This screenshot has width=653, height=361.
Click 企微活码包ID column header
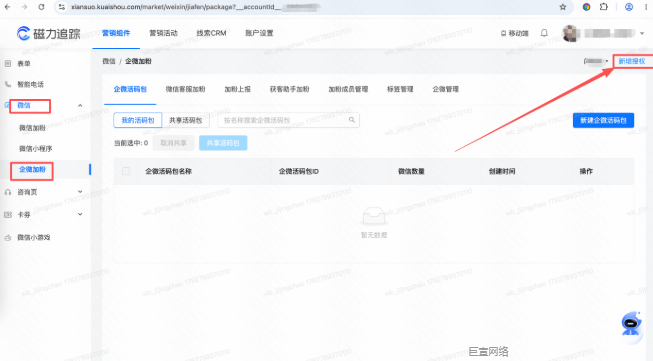(x=299, y=171)
